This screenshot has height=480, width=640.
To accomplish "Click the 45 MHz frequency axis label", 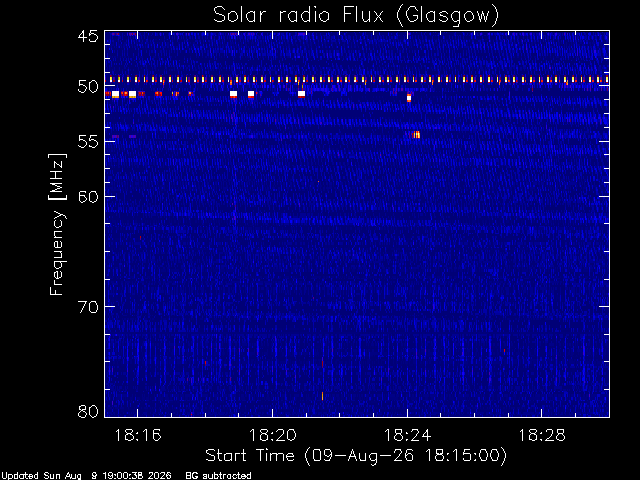I will tap(88, 36).
